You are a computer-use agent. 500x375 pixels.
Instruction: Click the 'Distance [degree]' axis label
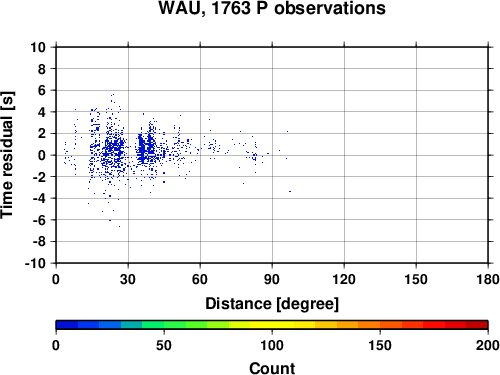[x=272, y=304]
